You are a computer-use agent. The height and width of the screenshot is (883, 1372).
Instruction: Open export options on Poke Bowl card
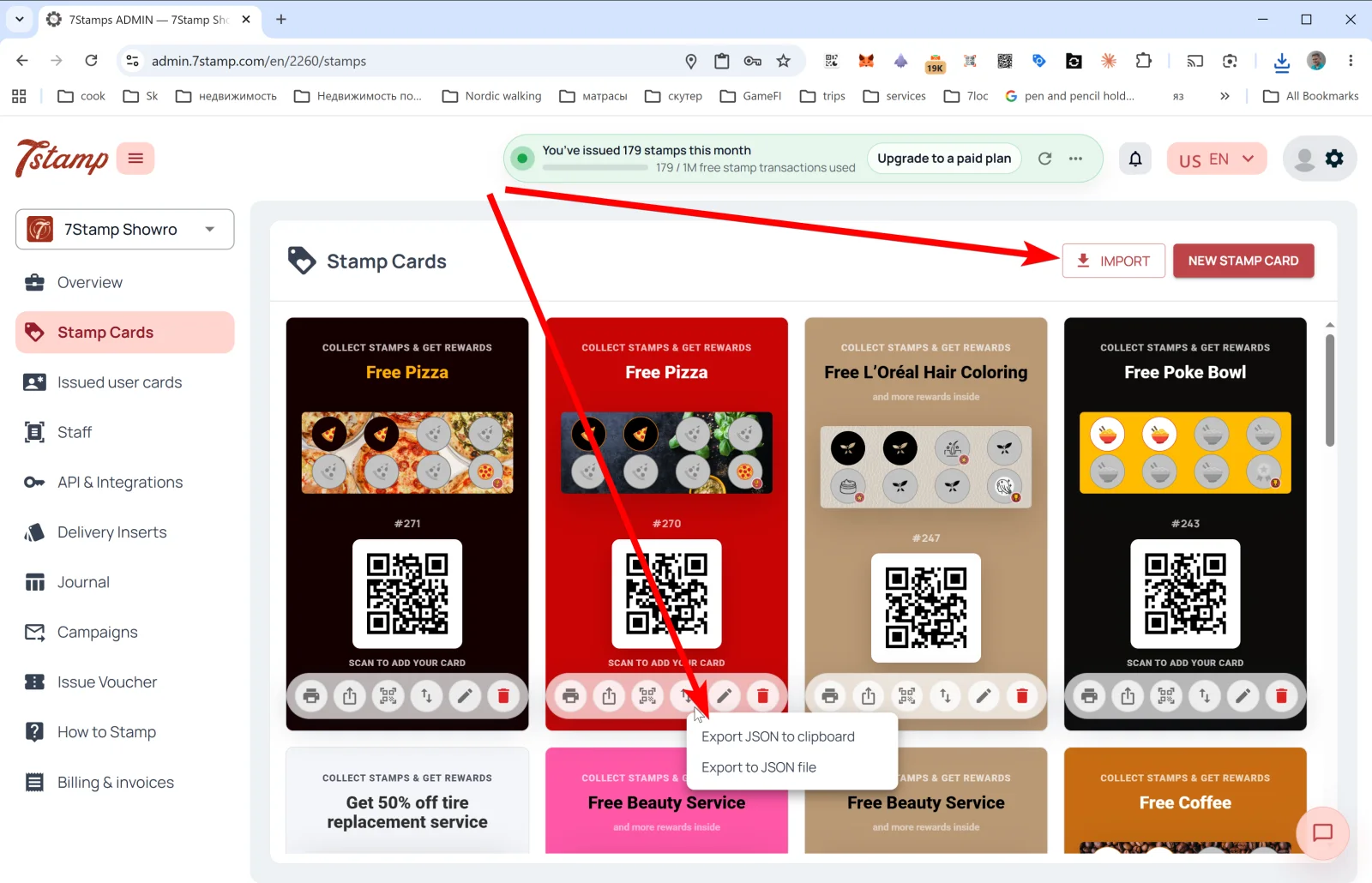1205,696
